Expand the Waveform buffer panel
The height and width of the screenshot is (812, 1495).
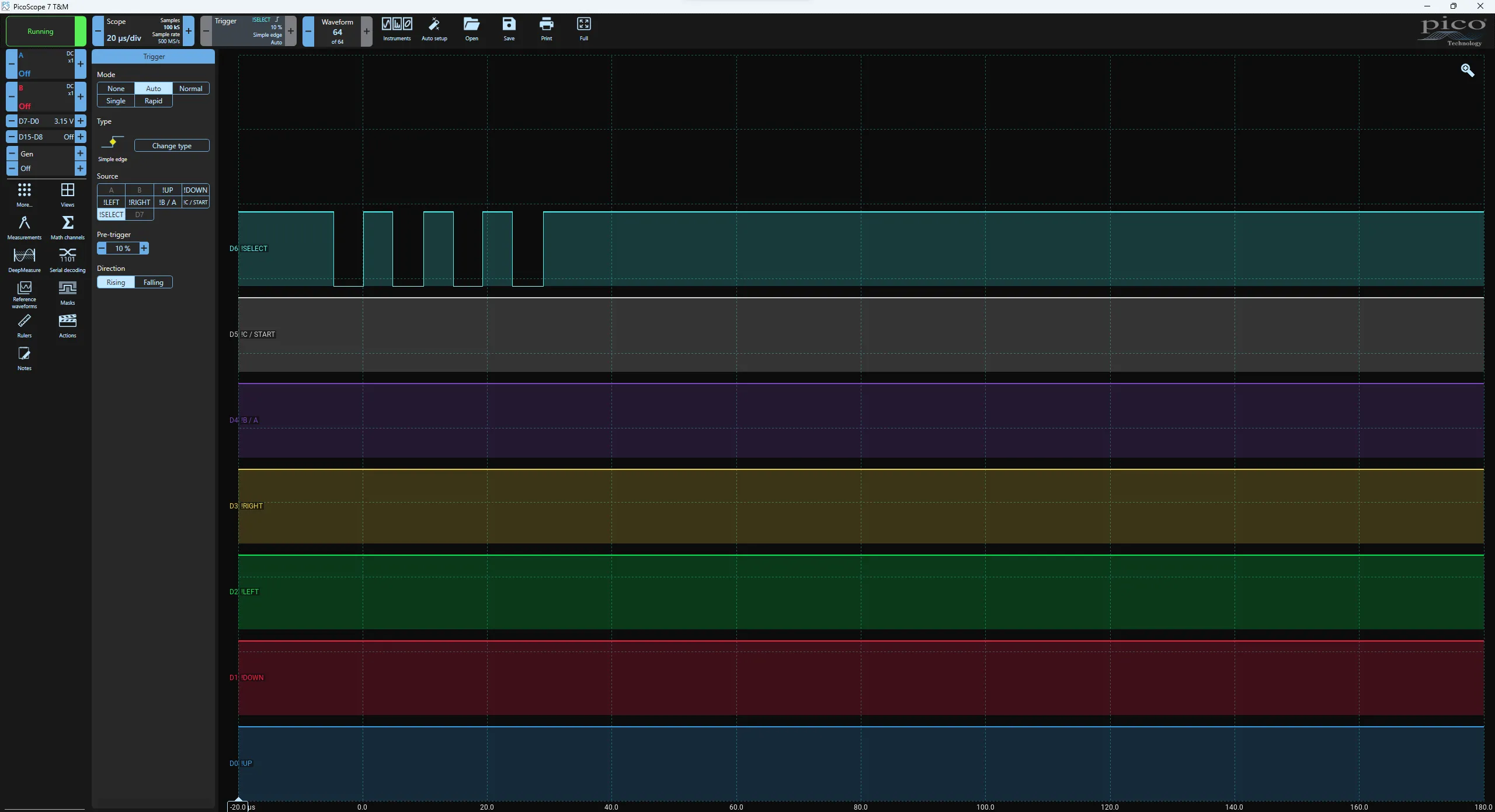pos(337,31)
